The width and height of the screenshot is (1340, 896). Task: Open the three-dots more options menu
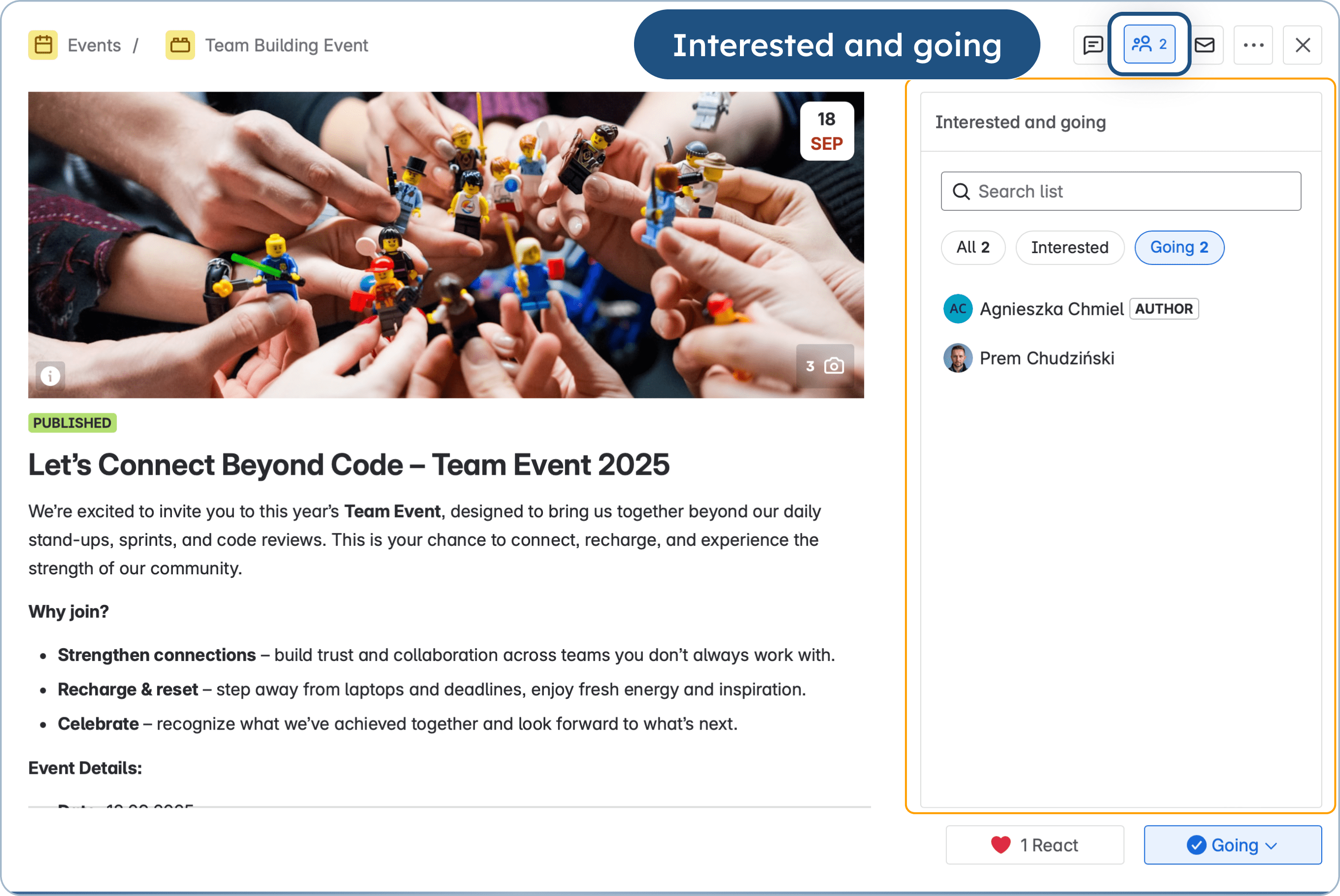pos(1253,44)
